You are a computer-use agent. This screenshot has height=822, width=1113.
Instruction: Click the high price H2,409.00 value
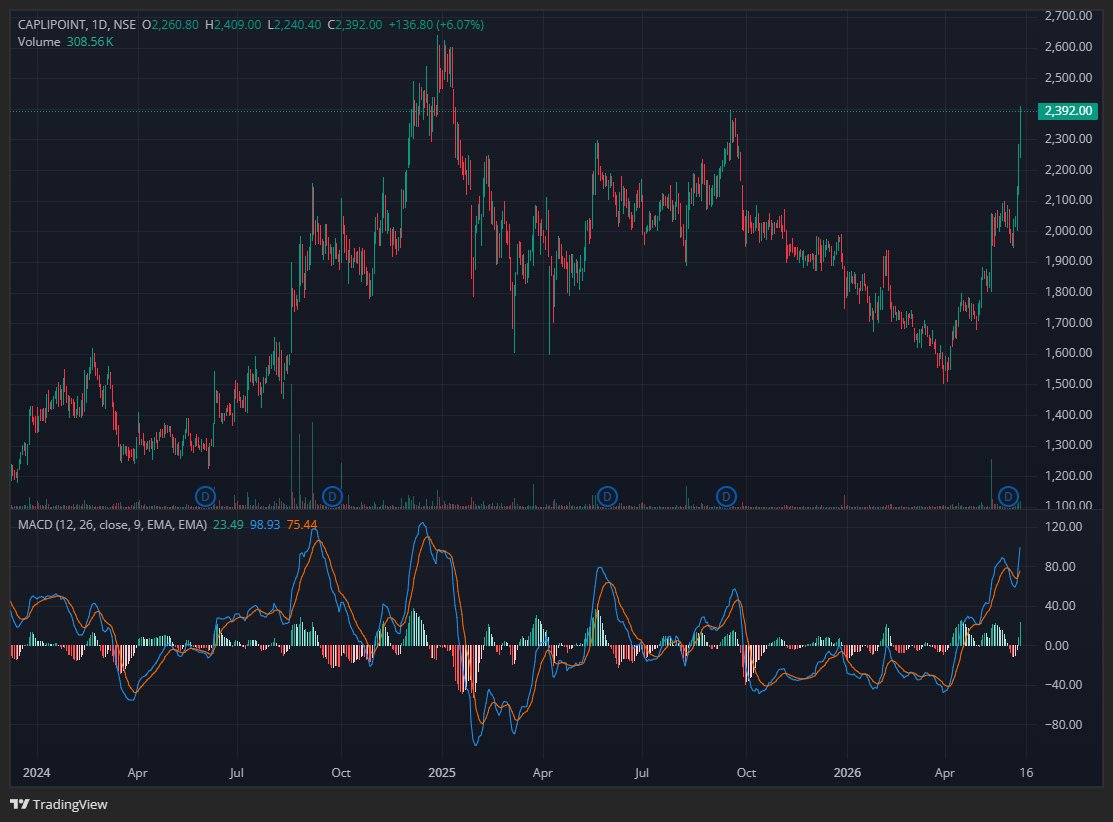click(233, 25)
